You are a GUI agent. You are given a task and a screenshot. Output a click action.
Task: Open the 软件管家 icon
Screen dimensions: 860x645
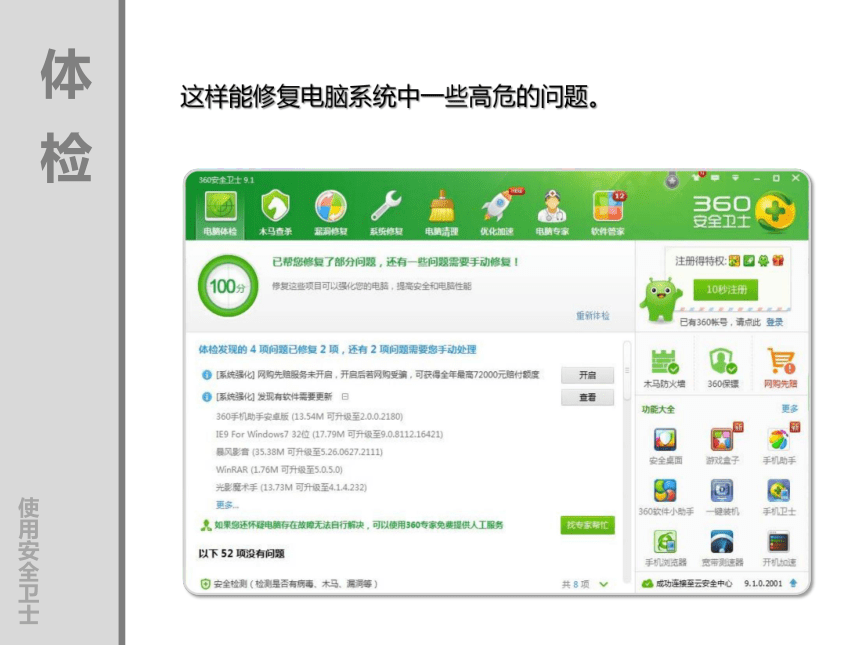pos(608,206)
